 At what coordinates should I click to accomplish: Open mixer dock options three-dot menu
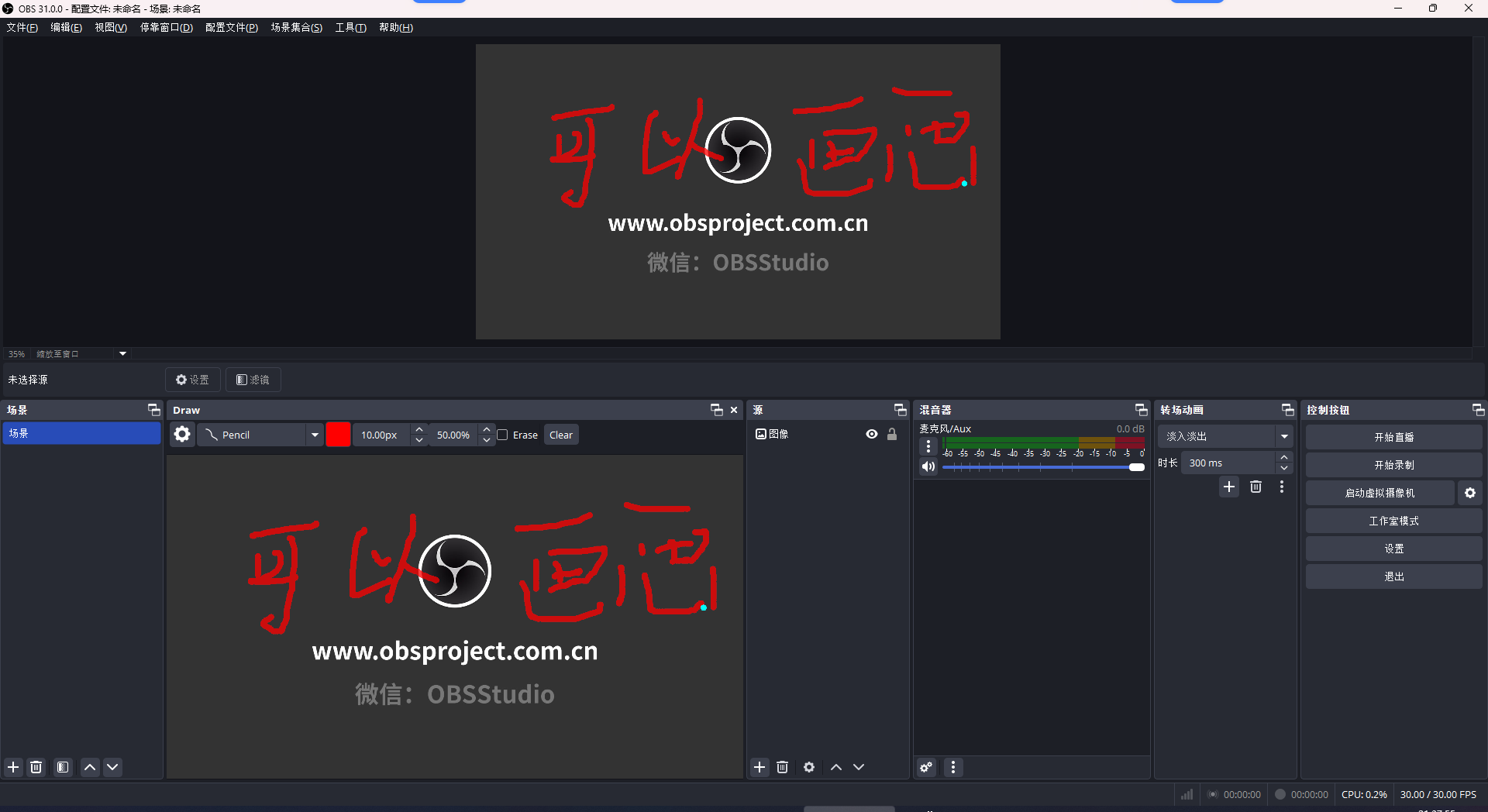coord(953,767)
